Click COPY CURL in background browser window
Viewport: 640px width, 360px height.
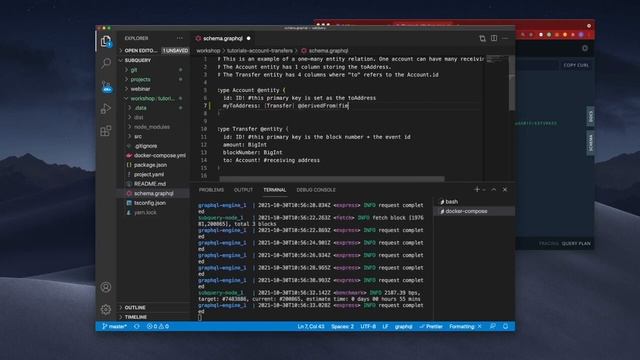coord(576,65)
